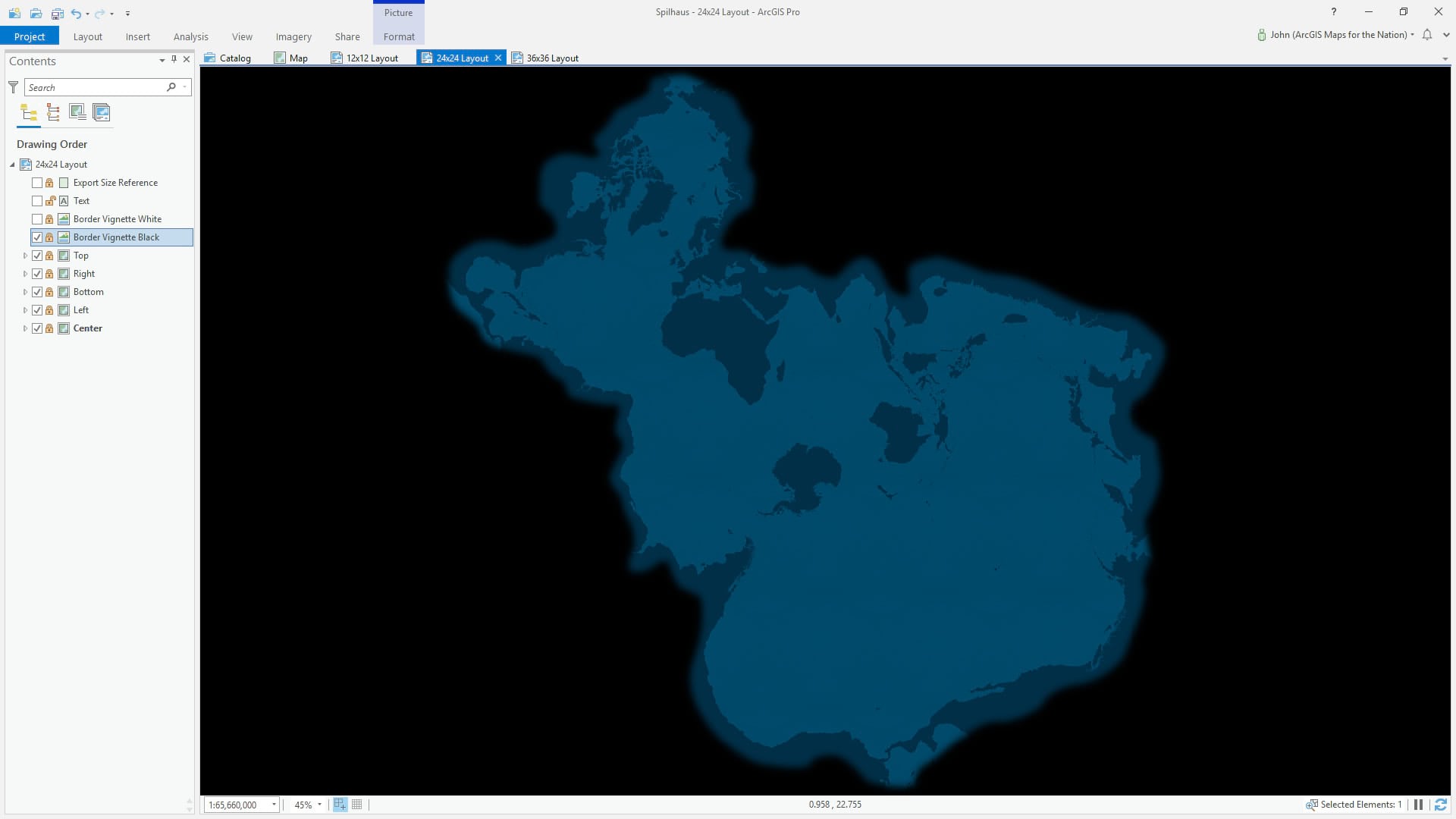This screenshot has width=1456, height=819.
Task: Click the Save Project icon
Action: point(57,13)
